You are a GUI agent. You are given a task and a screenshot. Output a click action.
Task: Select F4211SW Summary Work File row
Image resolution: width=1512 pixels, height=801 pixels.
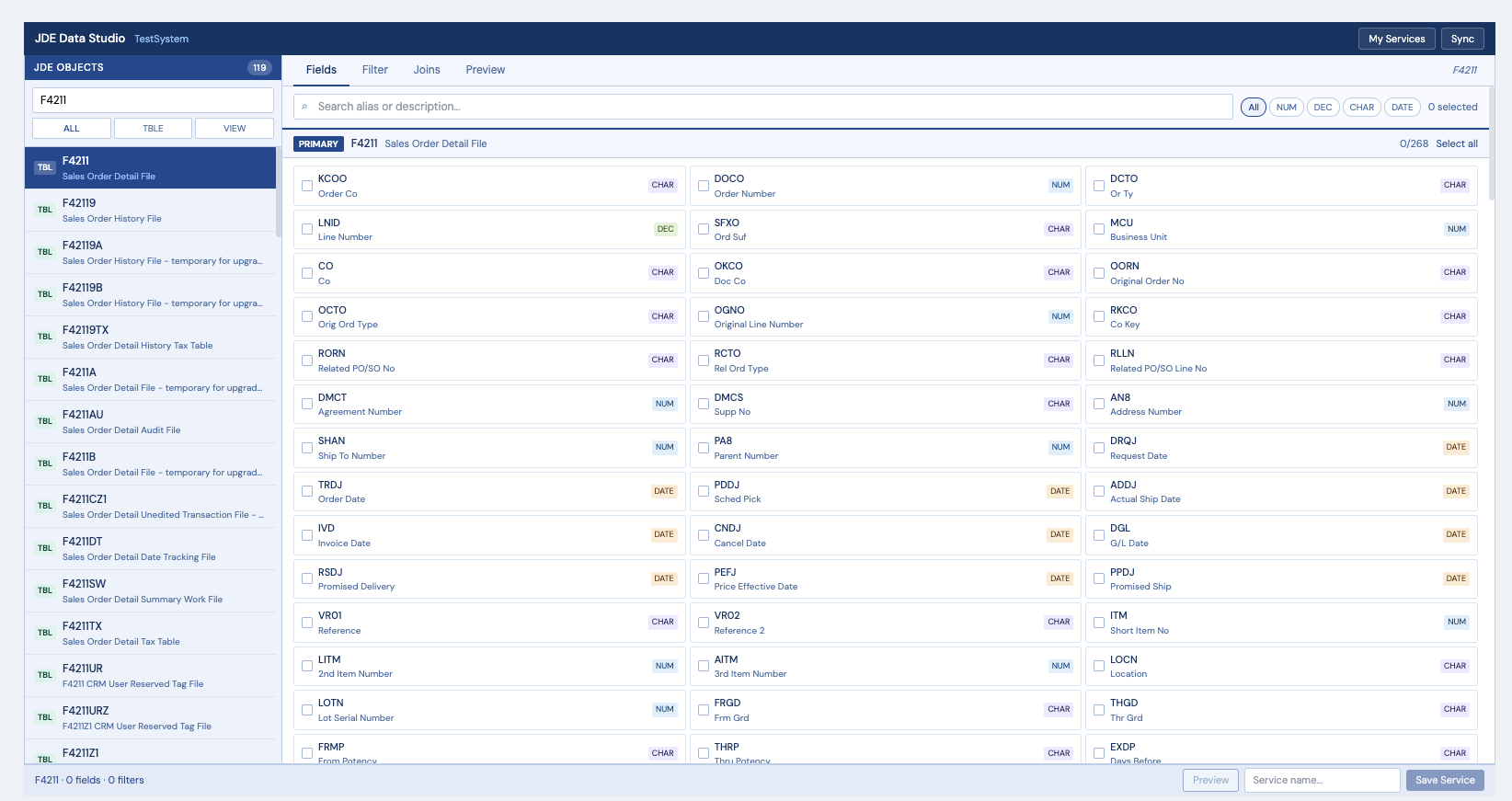(x=150, y=590)
